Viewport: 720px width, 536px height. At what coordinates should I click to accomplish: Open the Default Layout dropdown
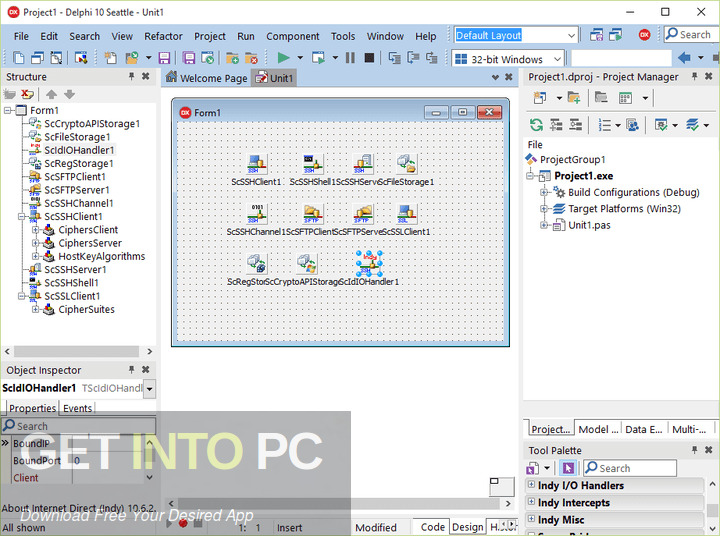[571, 35]
